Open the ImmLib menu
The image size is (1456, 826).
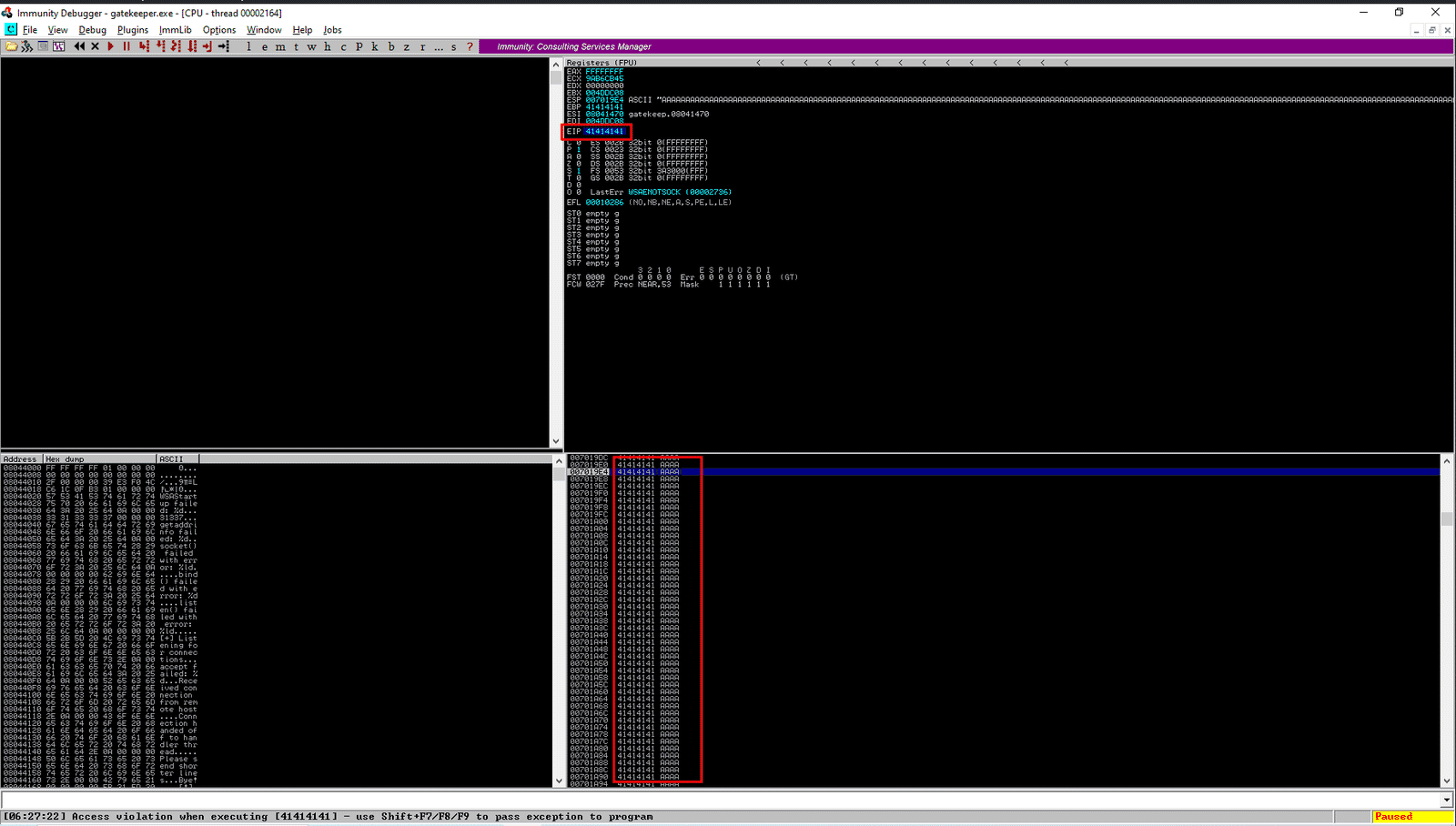[x=176, y=30]
